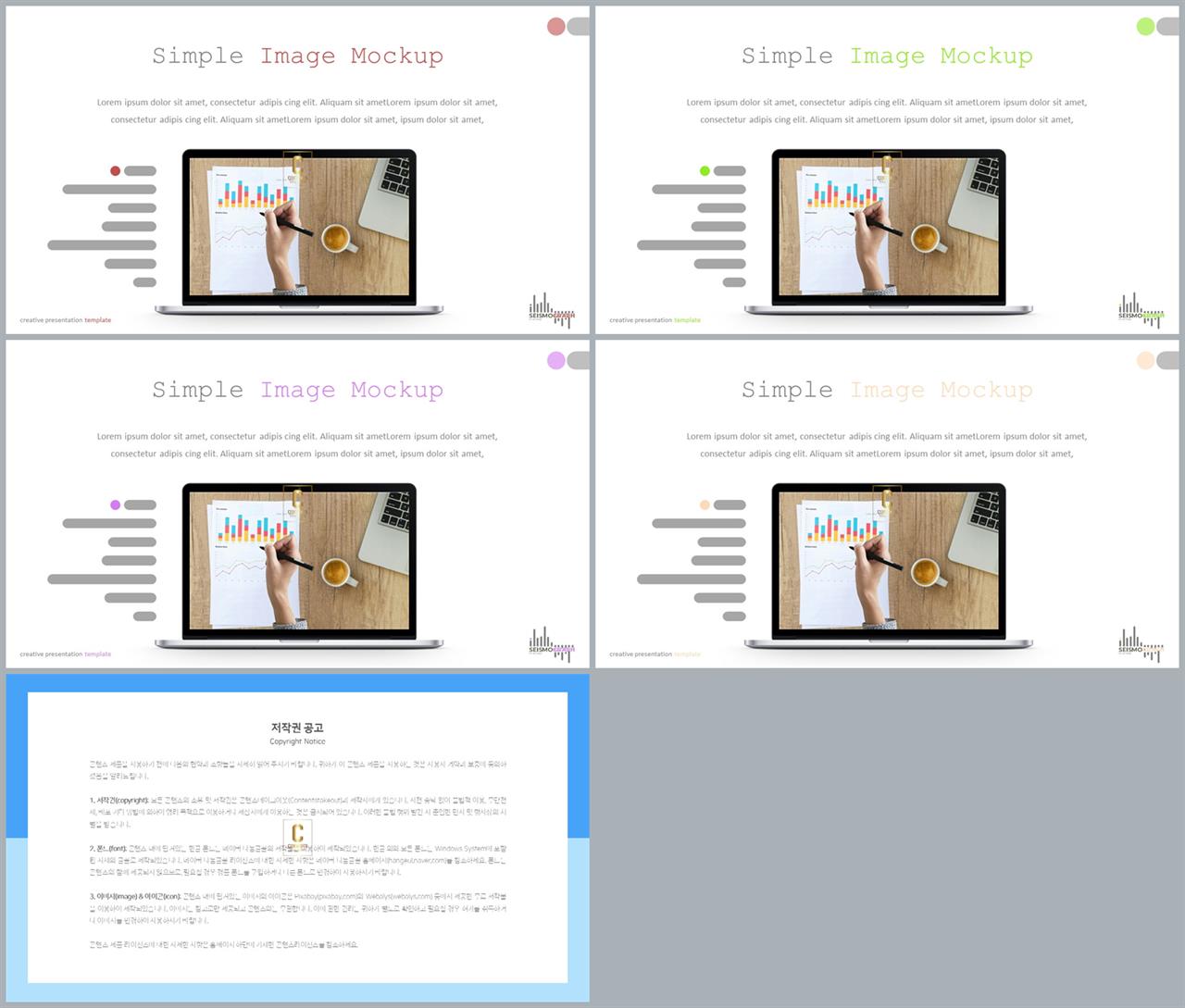Select the green 'Image Mockup' title text

click(942, 56)
